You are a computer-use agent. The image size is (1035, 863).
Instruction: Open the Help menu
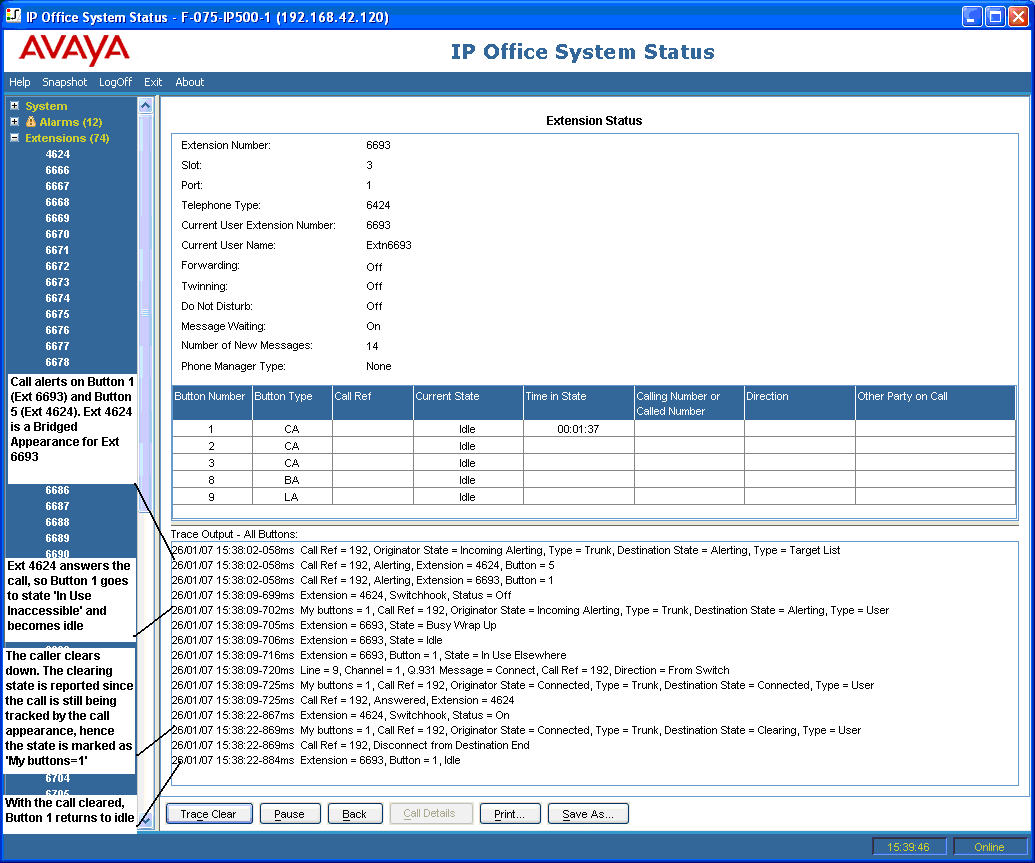click(19, 82)
